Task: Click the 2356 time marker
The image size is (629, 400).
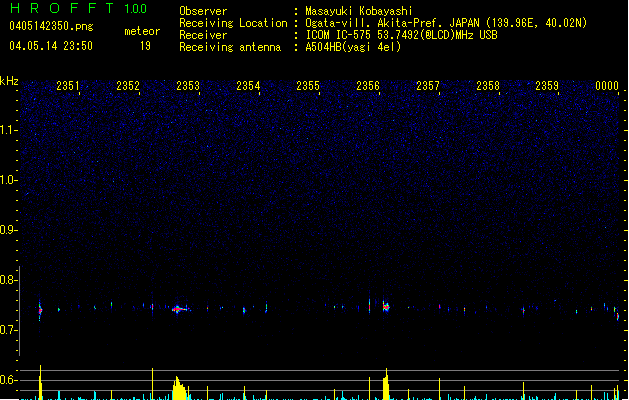Action: click(368, 86)
